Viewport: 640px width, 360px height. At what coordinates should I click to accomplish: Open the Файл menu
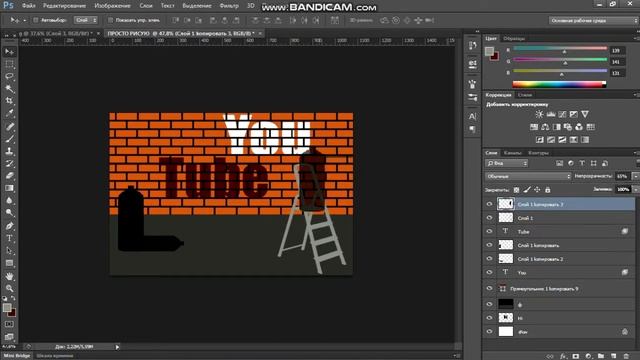(29, 6)
